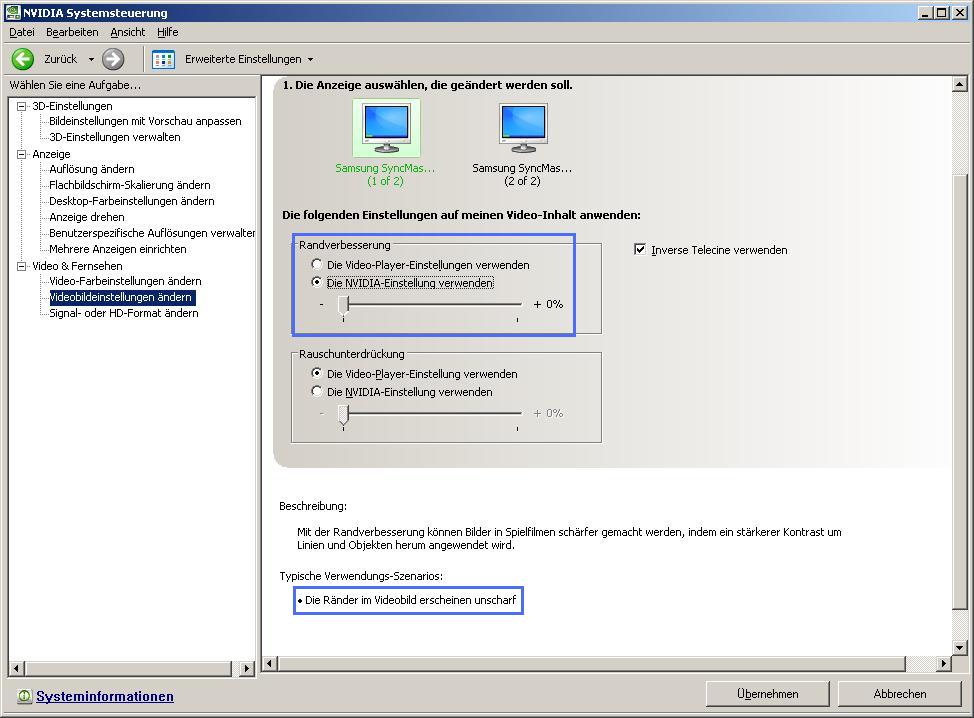This screenshot has width=974, height=718.
Task: Click the main pane scroll up arrow
Action: pos(959,84)
